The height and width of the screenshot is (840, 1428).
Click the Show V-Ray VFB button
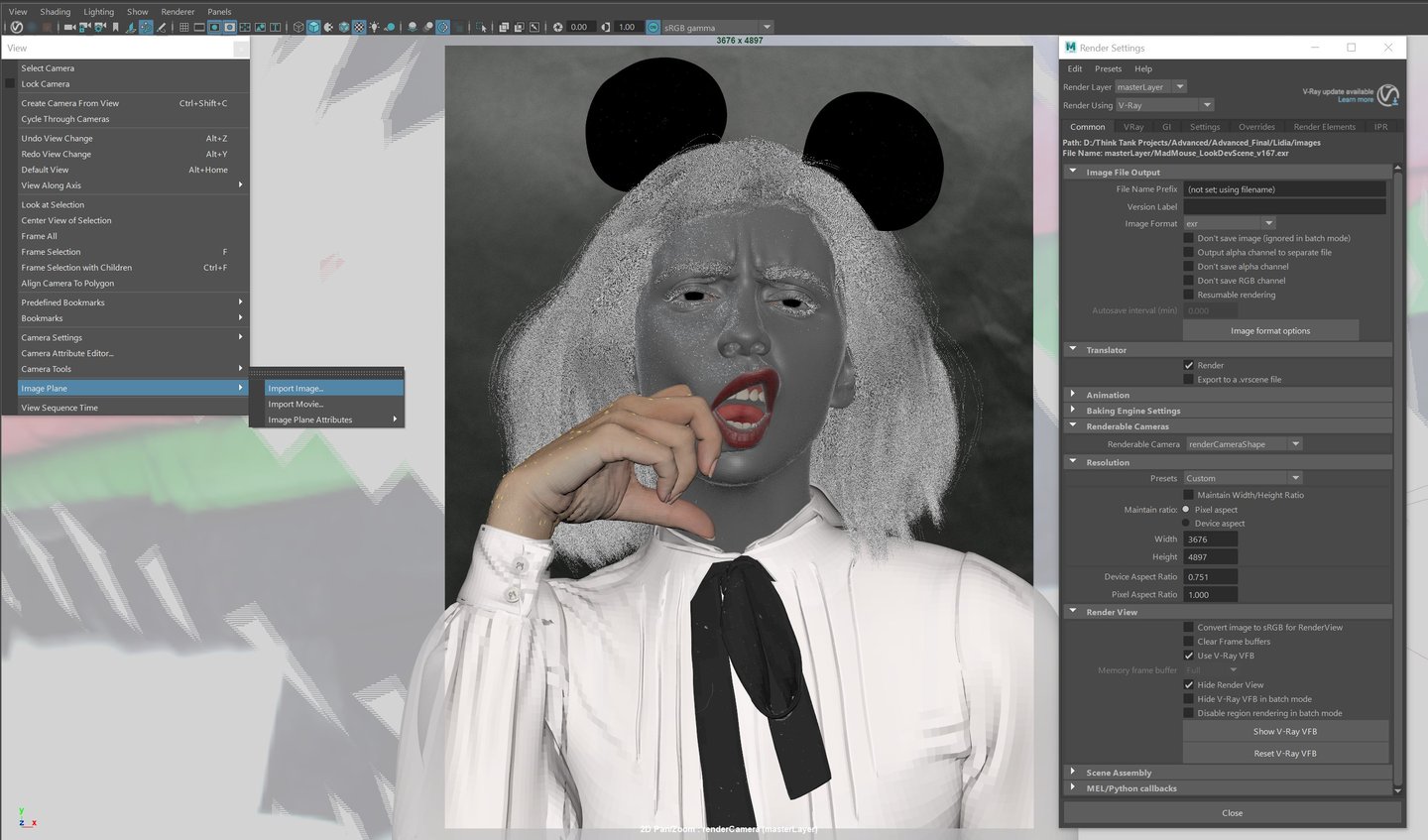[x=1284, y=732]
